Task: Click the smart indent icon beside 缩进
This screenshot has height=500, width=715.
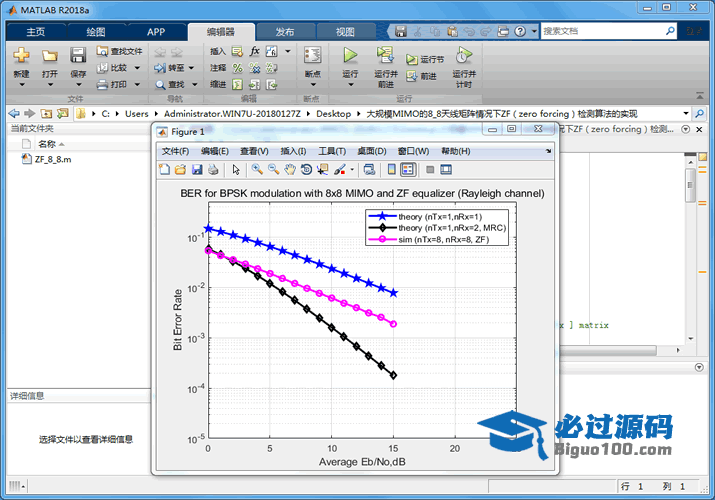Action: [238, 84]
